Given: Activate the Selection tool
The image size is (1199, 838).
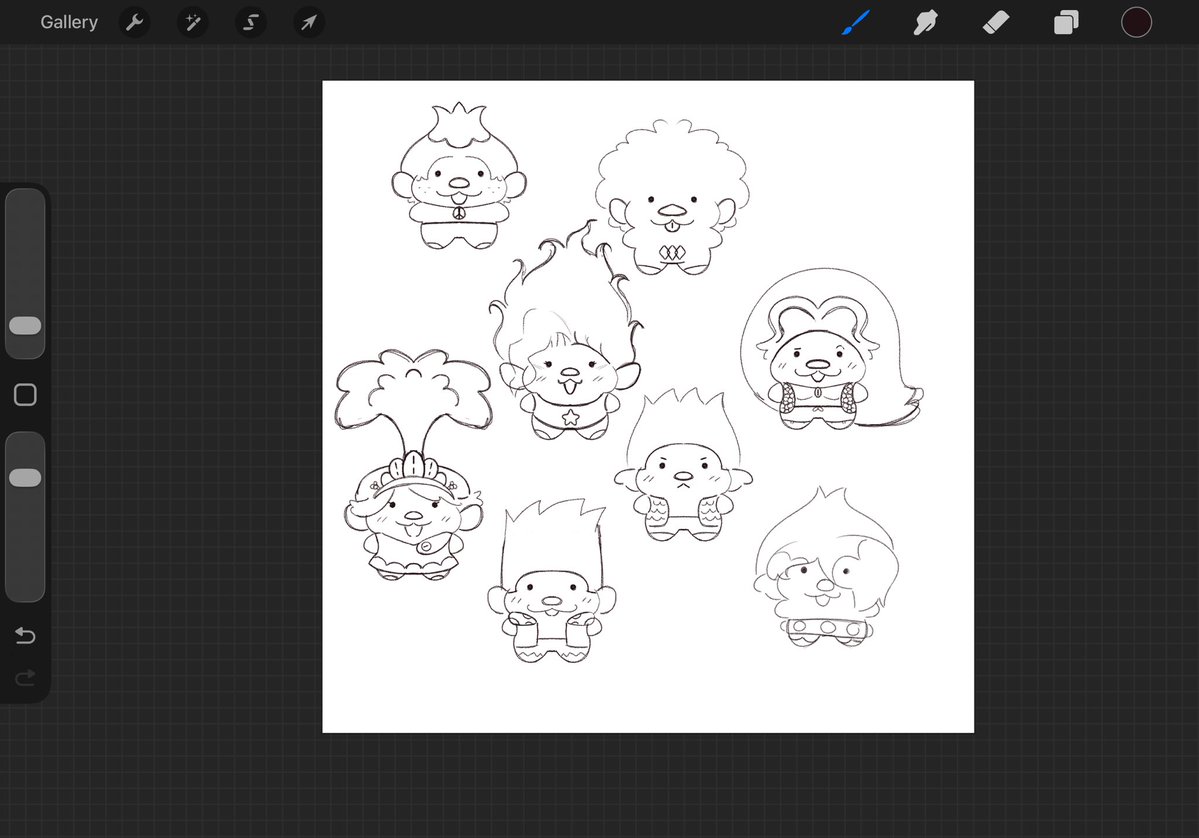Looking at the screenshot, I should [x=251, y=22].
